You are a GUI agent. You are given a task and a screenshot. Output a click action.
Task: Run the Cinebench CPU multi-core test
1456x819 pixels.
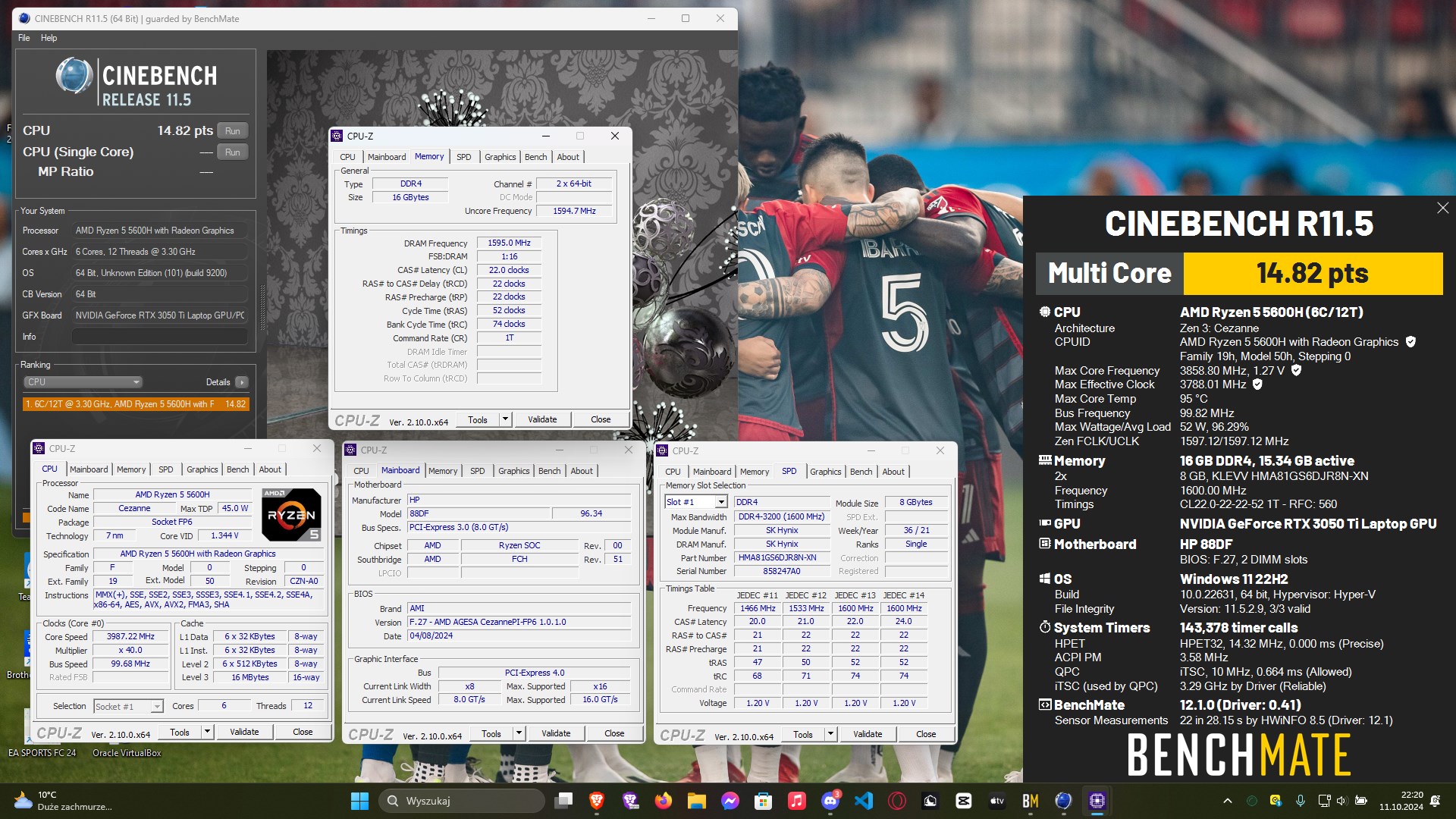click(233, 131)
